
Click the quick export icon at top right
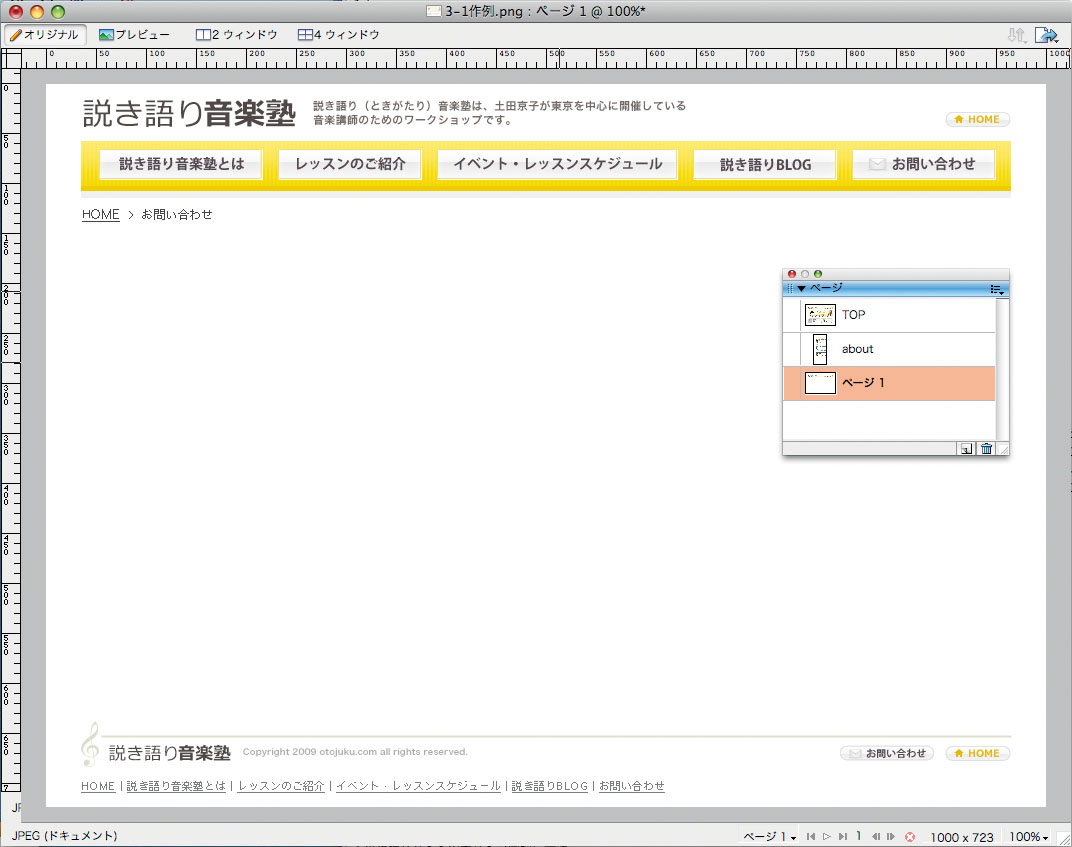pyautogui.click(x=1046, y=35)
